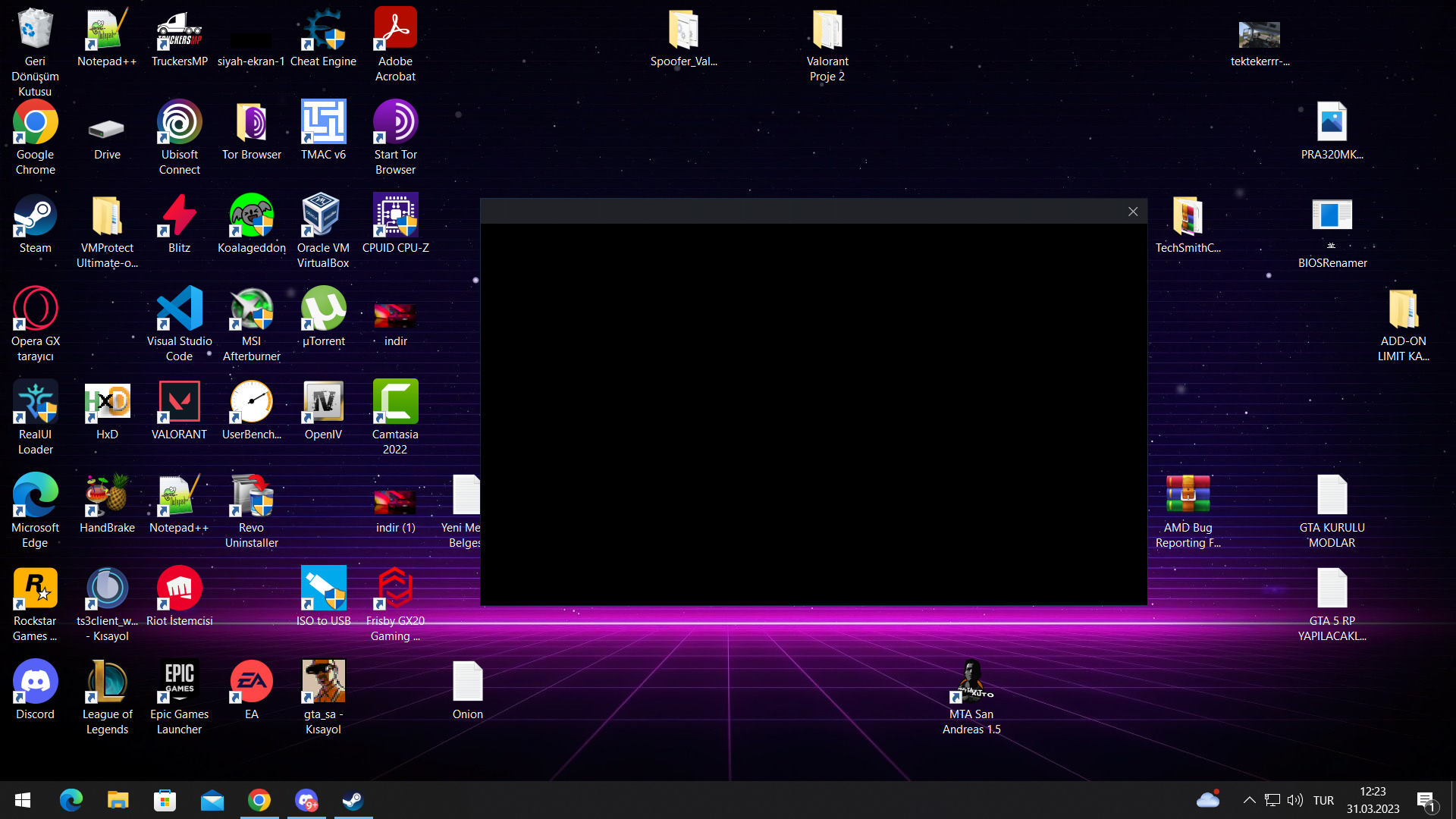Open the notification center
Viewport: 1456px width, 819px height.
1426,801
